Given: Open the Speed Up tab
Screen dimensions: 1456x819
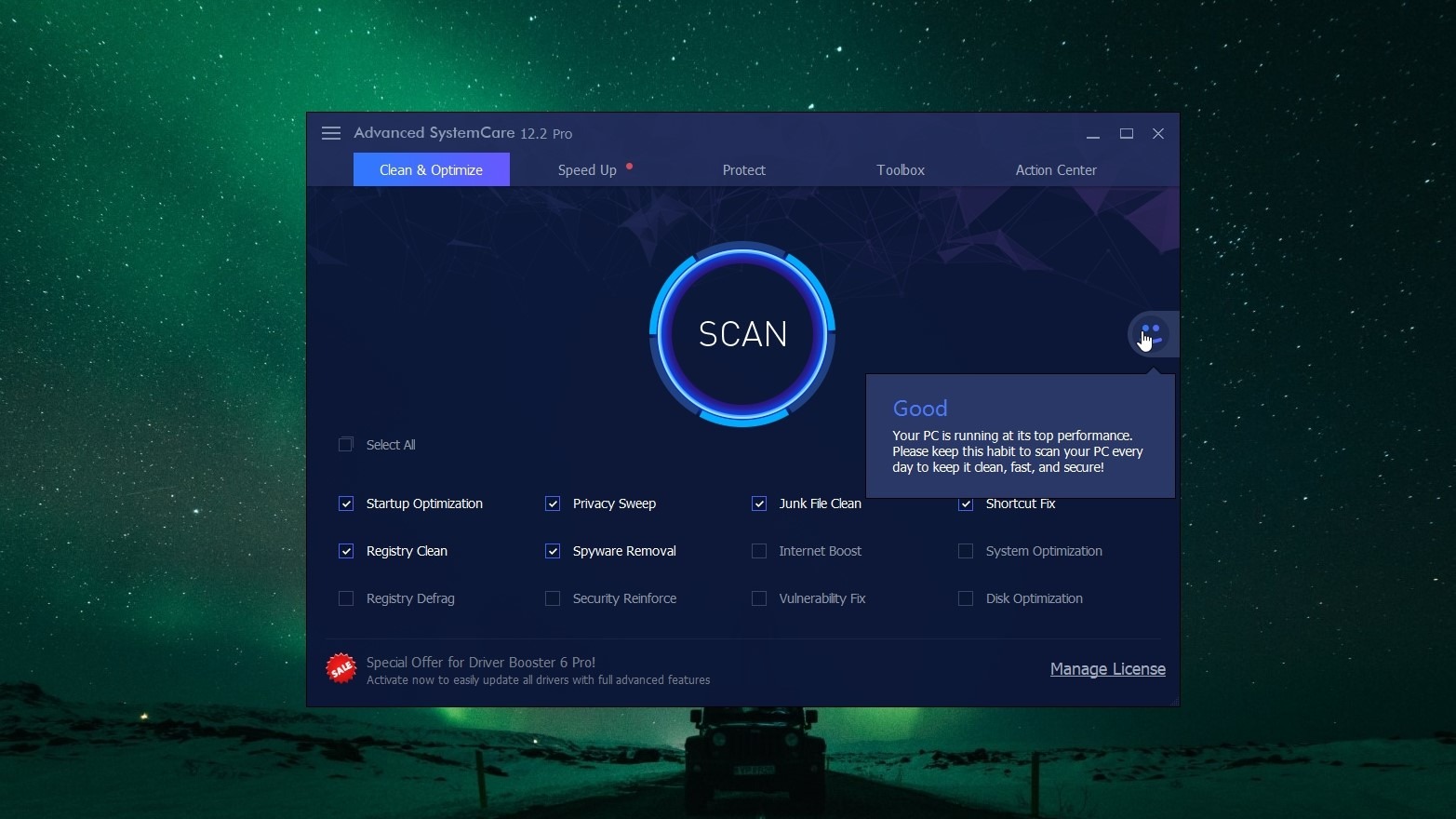Looking at the screenshot, I should [x=587, y=169].
